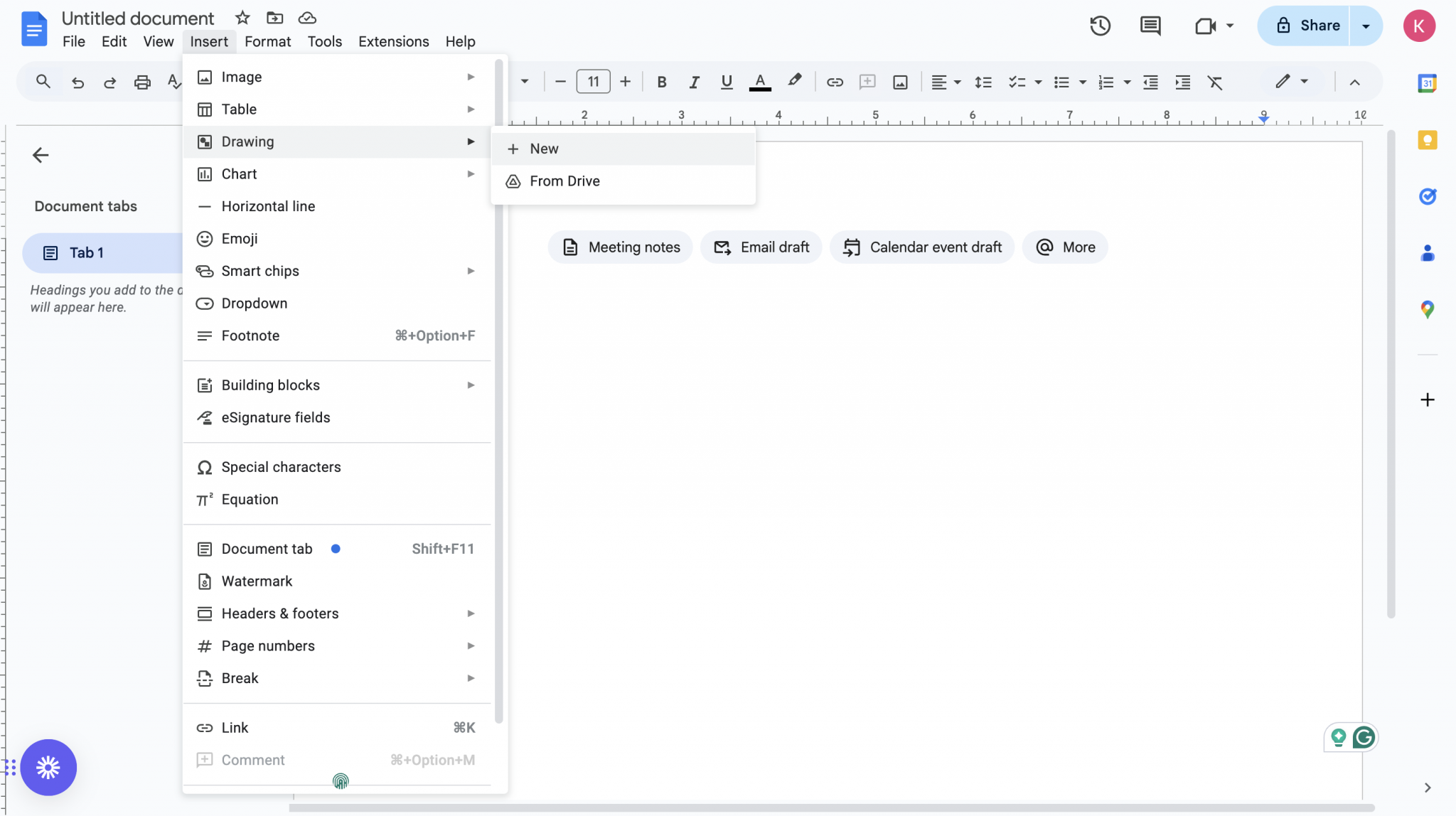
Task: Insert a Meeting notes building block
Action: (619, 247)
